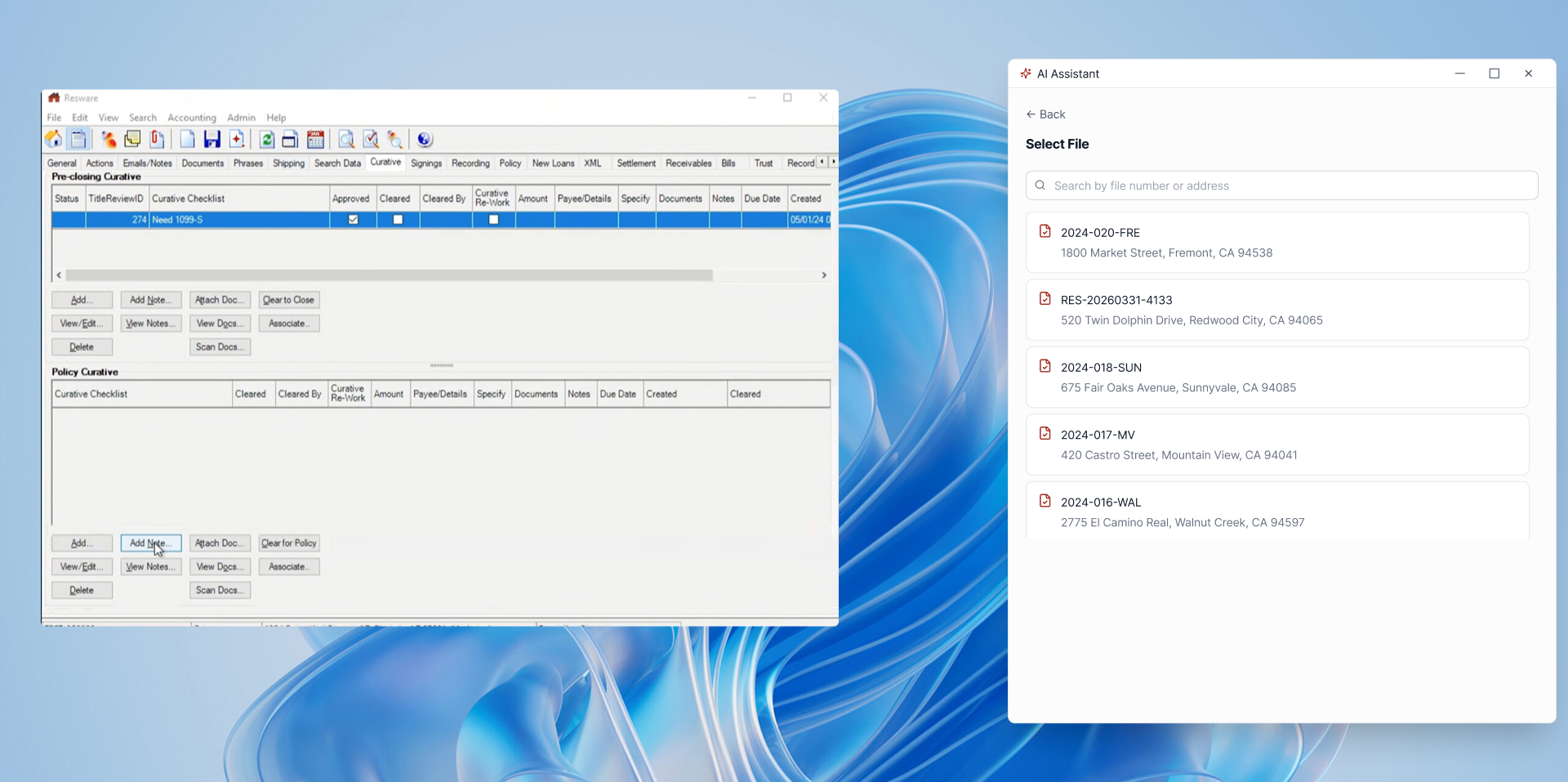Open the File menu

pos(54,118)
